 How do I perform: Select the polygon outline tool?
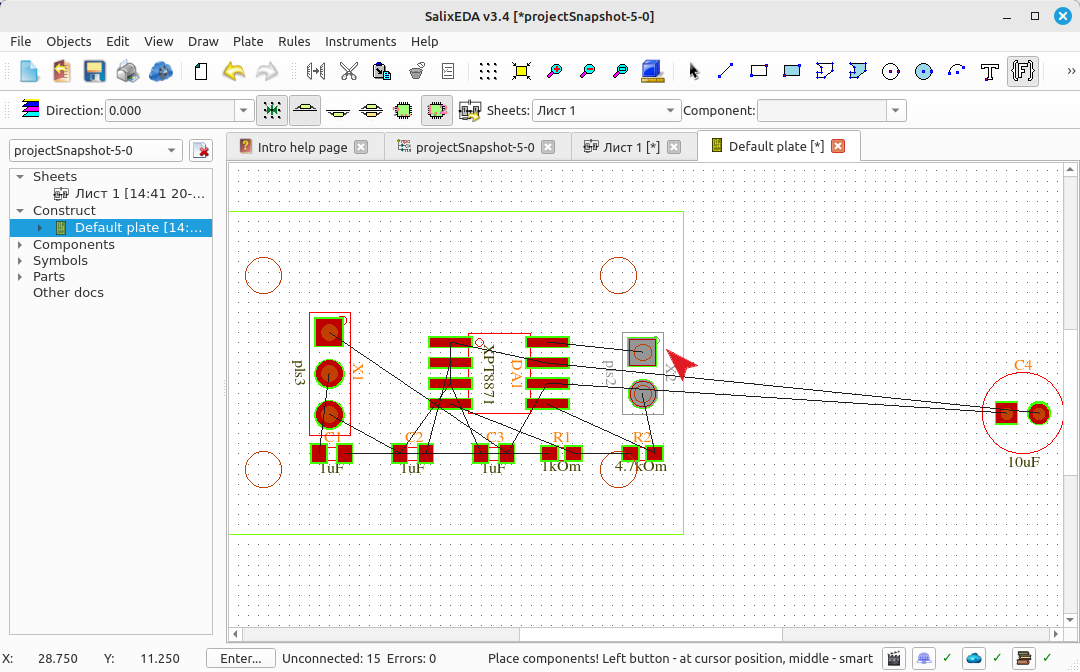pos(824,71)
